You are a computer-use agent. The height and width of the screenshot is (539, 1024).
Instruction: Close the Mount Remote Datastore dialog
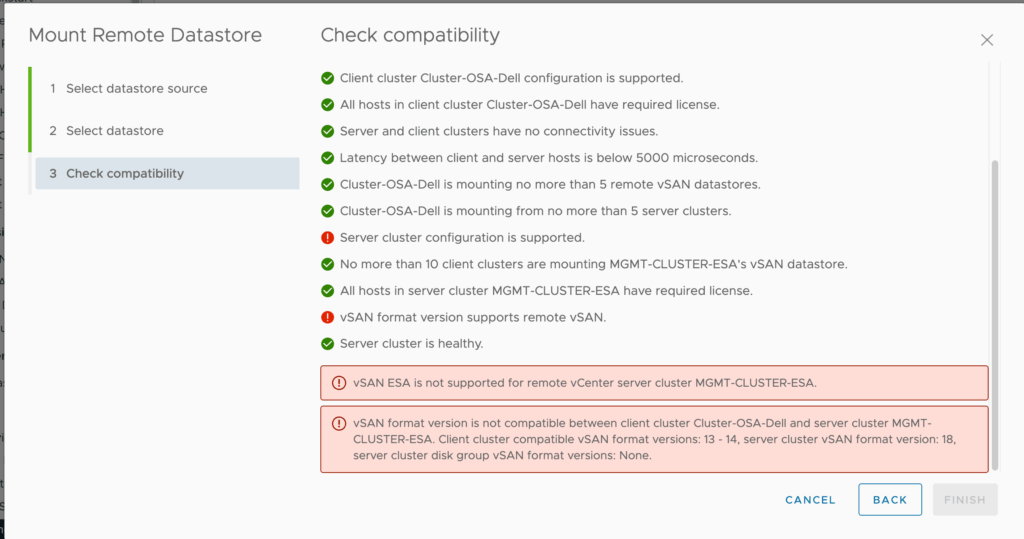[987, 40]
